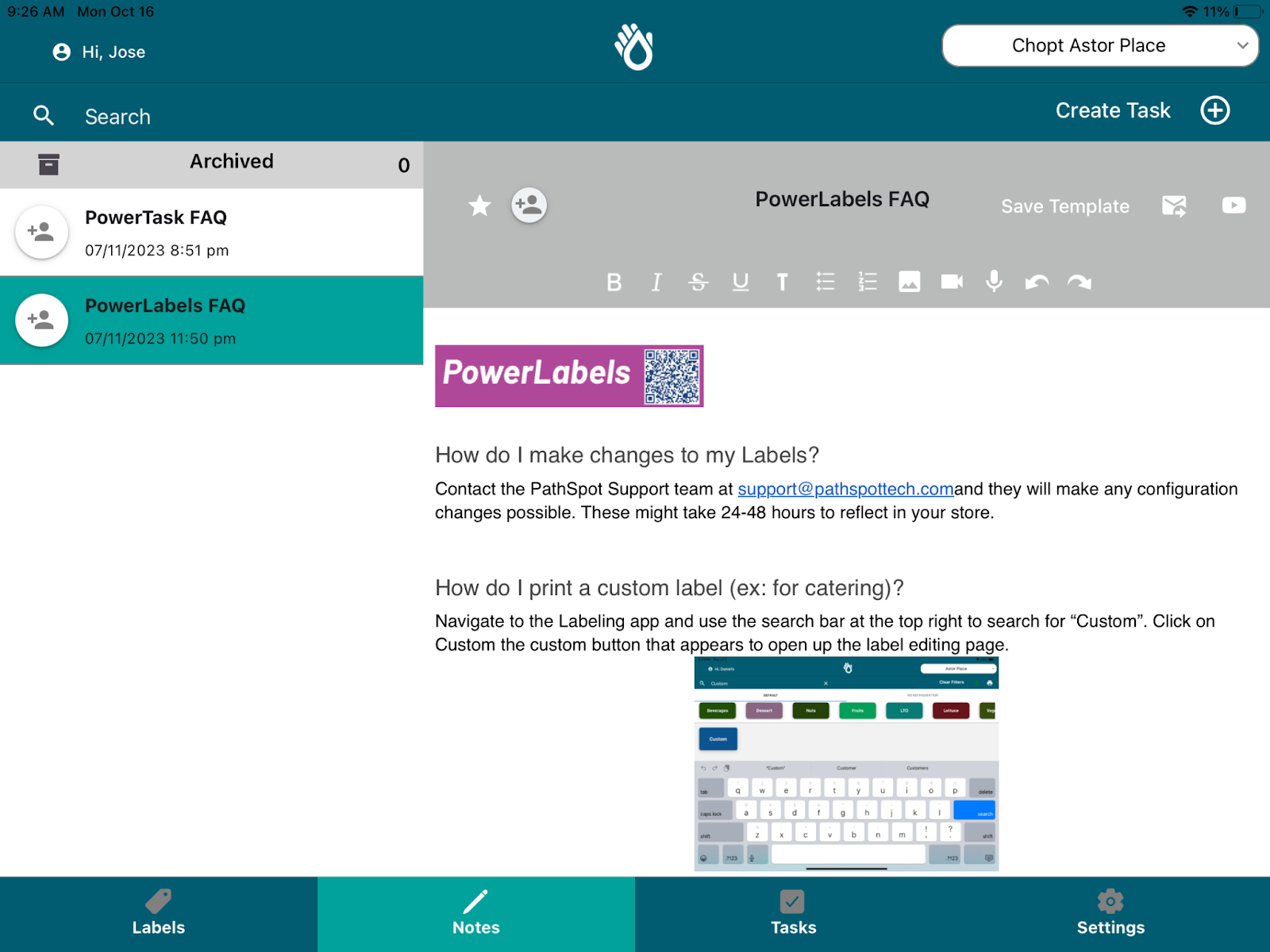Click the Archived count 0
1270x952 pixels.
point(404,165)
